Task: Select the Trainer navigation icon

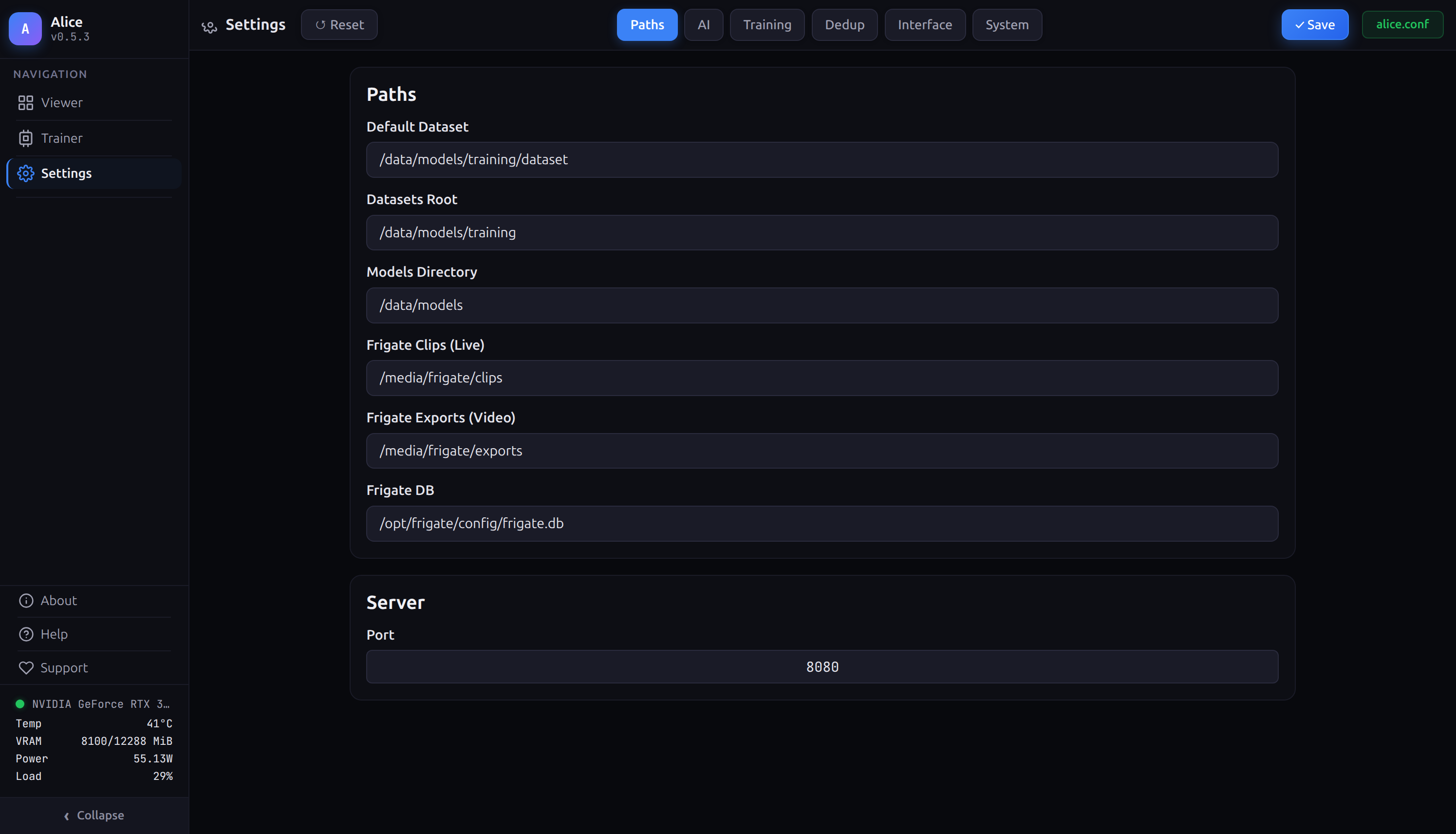Action: point(25,138)
